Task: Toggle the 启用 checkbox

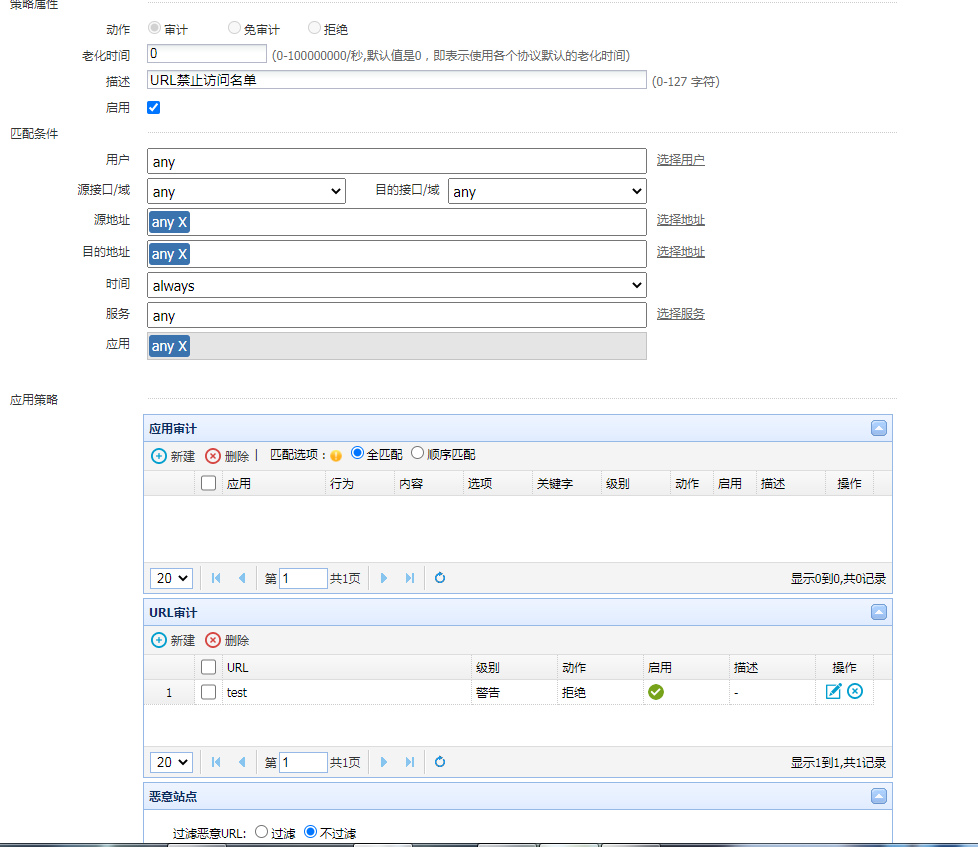Action: pyautogui.click(x=153, y=107)
